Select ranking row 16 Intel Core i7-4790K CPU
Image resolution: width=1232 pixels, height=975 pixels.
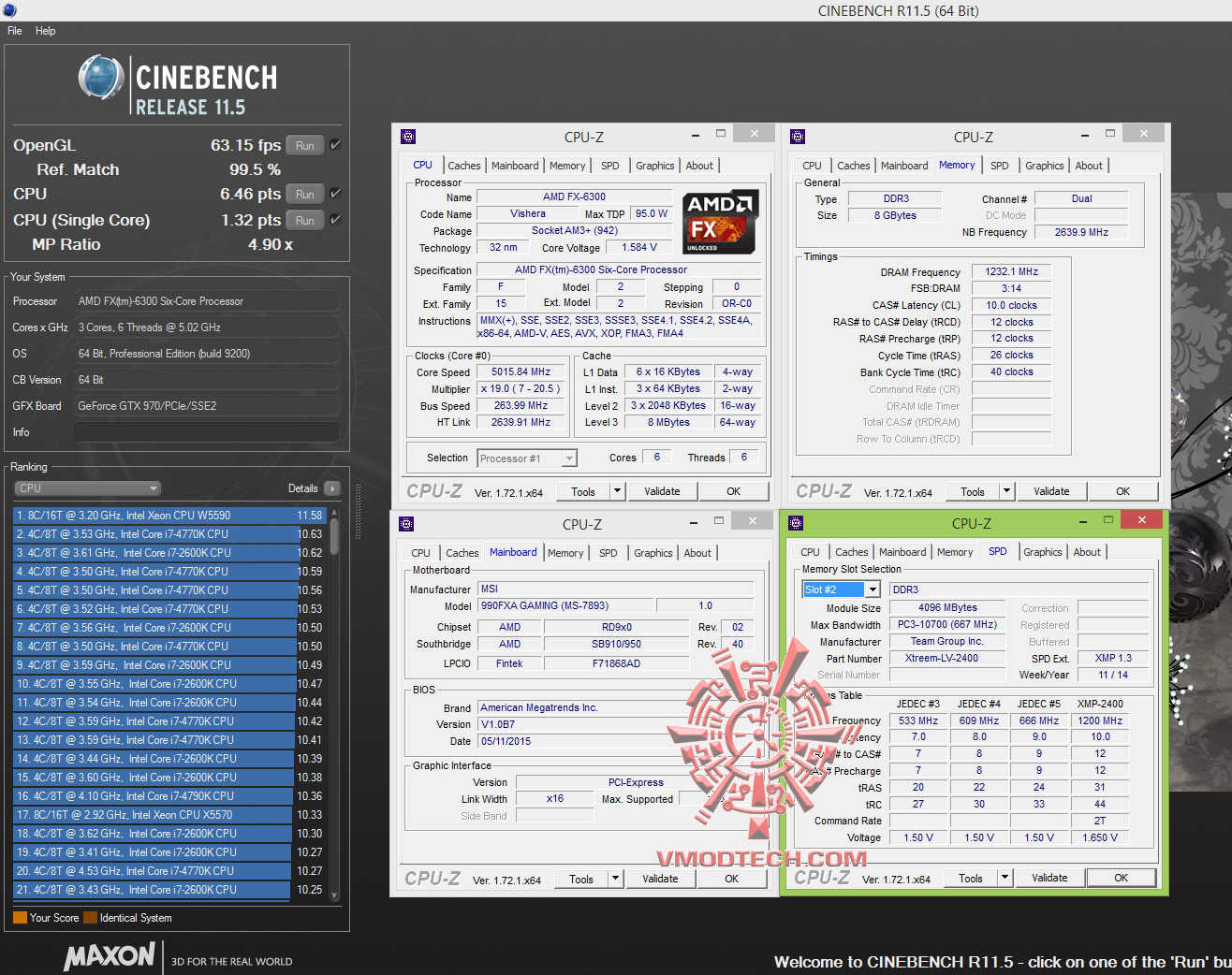pos(169,796)
